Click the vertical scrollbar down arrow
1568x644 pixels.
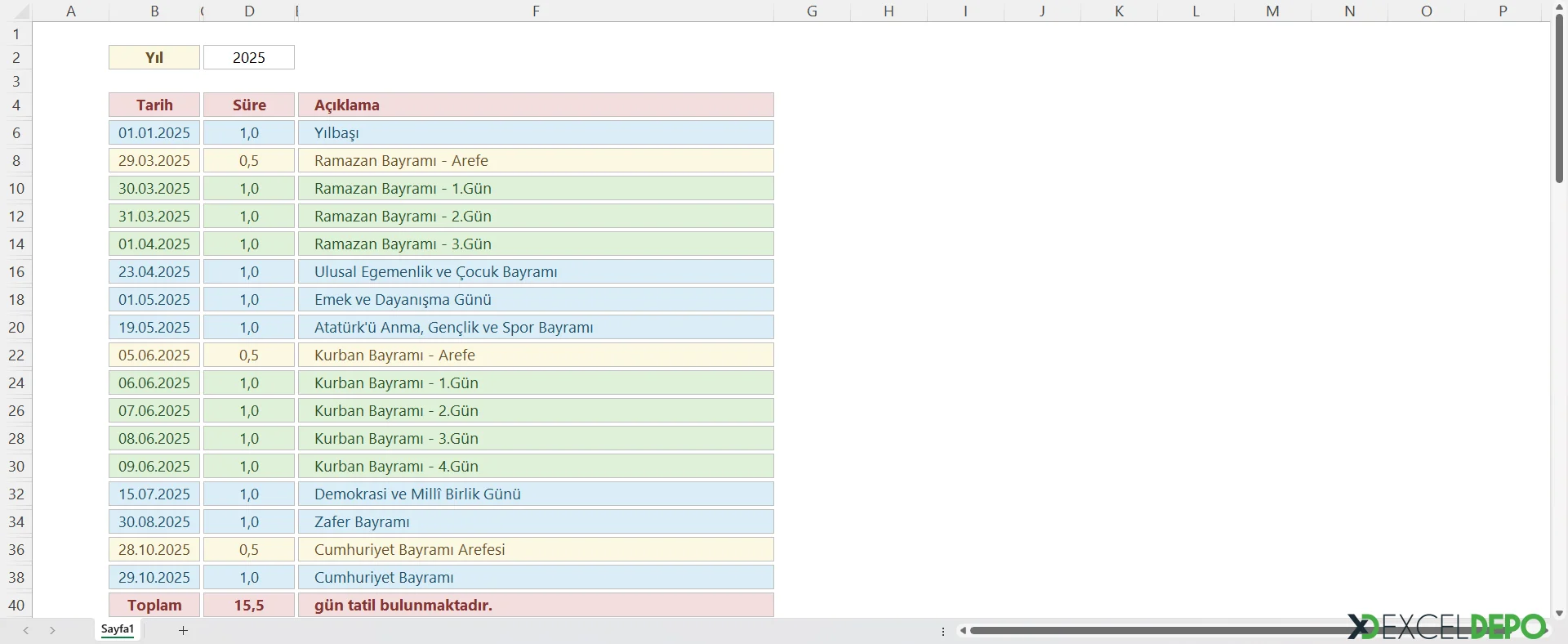point(1559,613)
